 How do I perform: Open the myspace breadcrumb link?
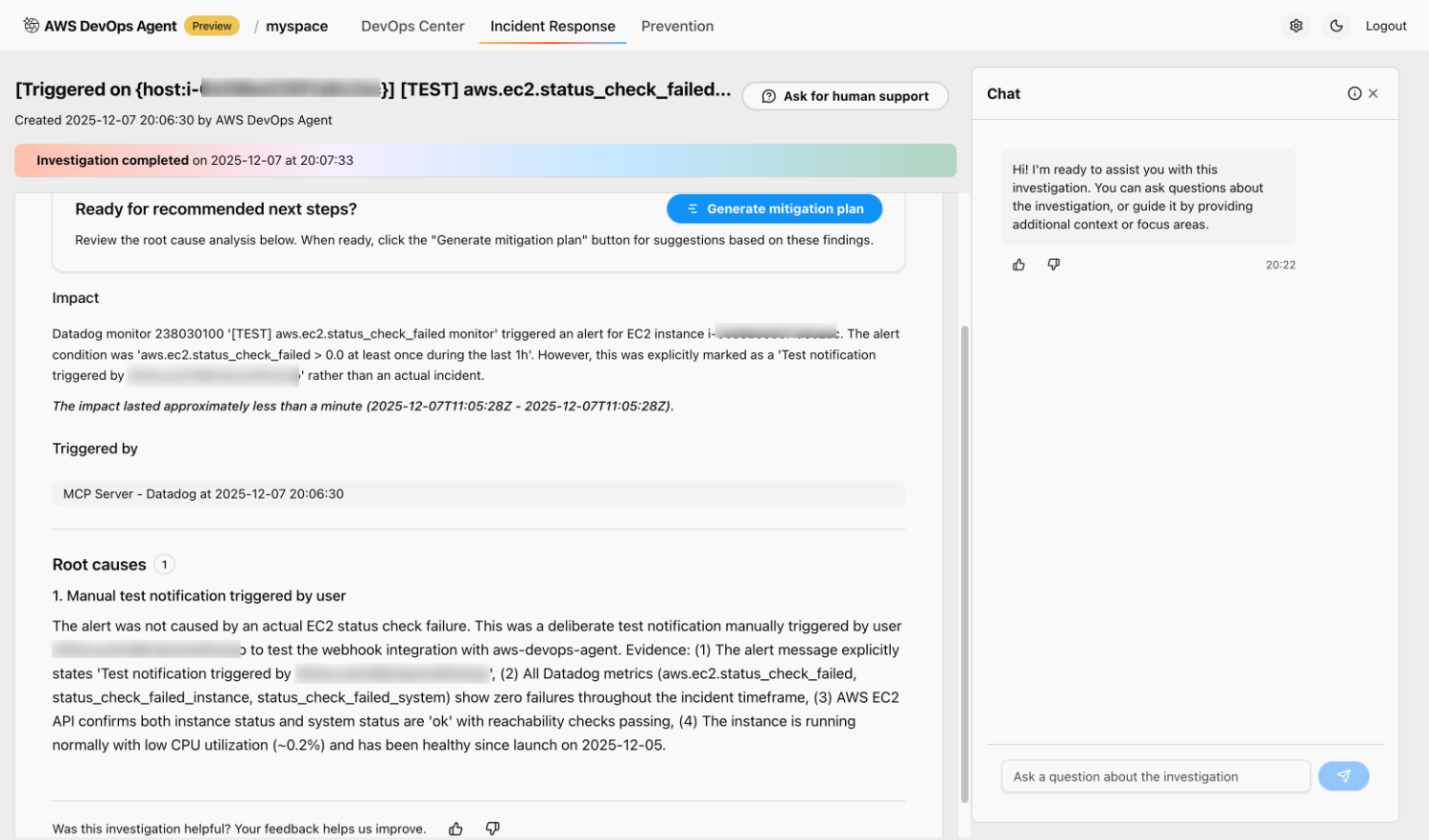(296, 26)
